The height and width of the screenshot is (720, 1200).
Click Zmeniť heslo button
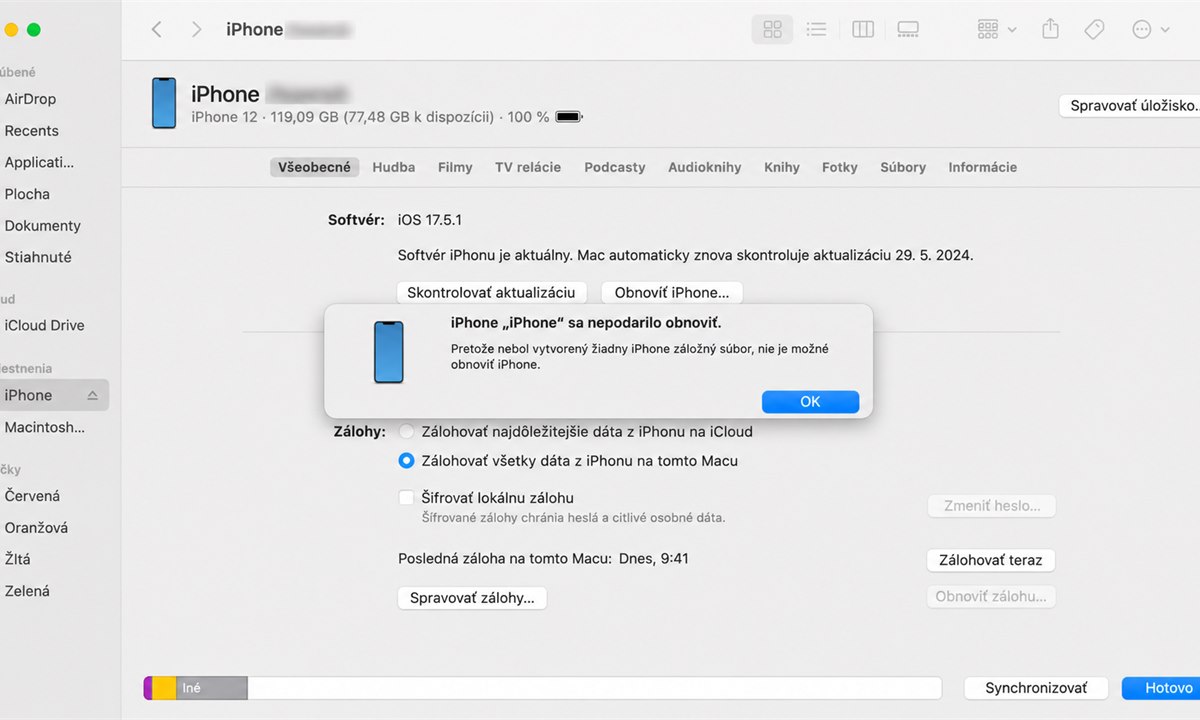[x=992, y=506]
